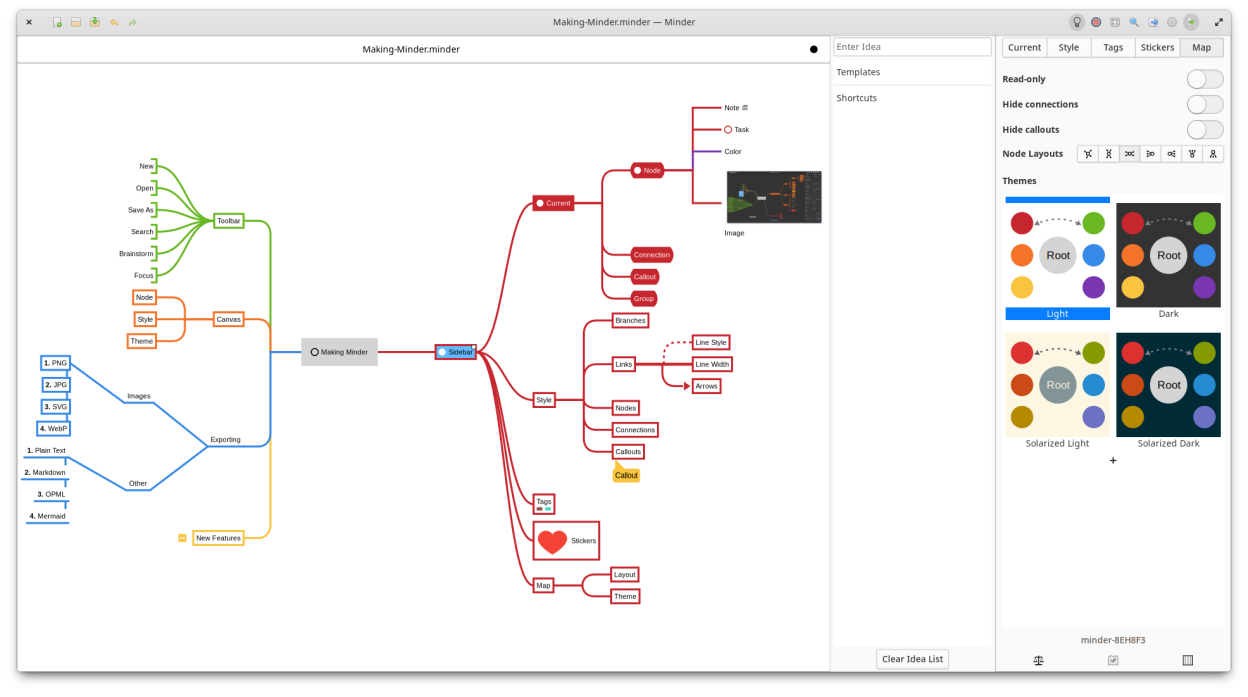Open the settings gear menu
The height and width of the screenshot is (697, 1248).
pos(1172,22)
